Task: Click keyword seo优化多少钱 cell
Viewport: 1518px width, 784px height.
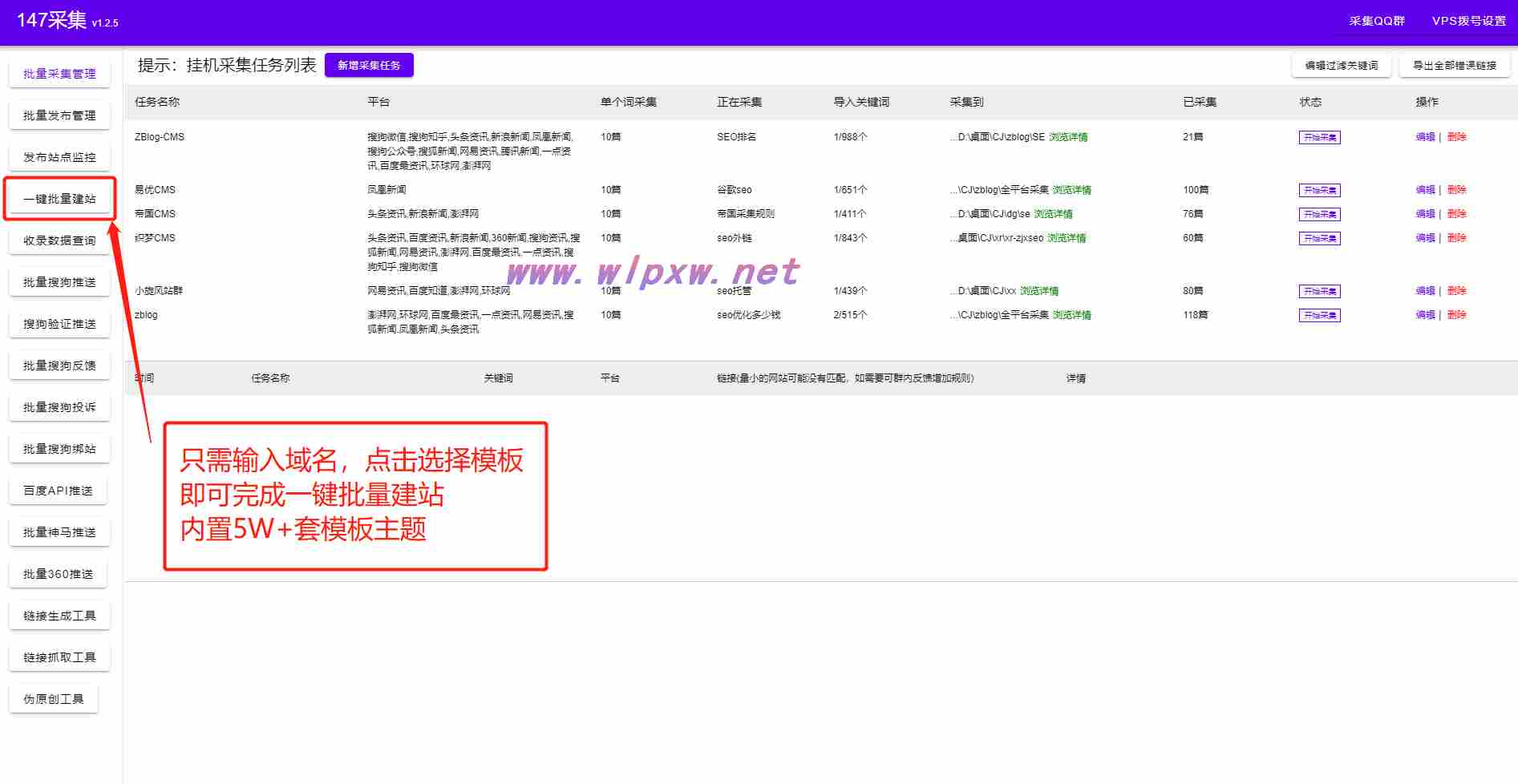Action: (748, 315)
